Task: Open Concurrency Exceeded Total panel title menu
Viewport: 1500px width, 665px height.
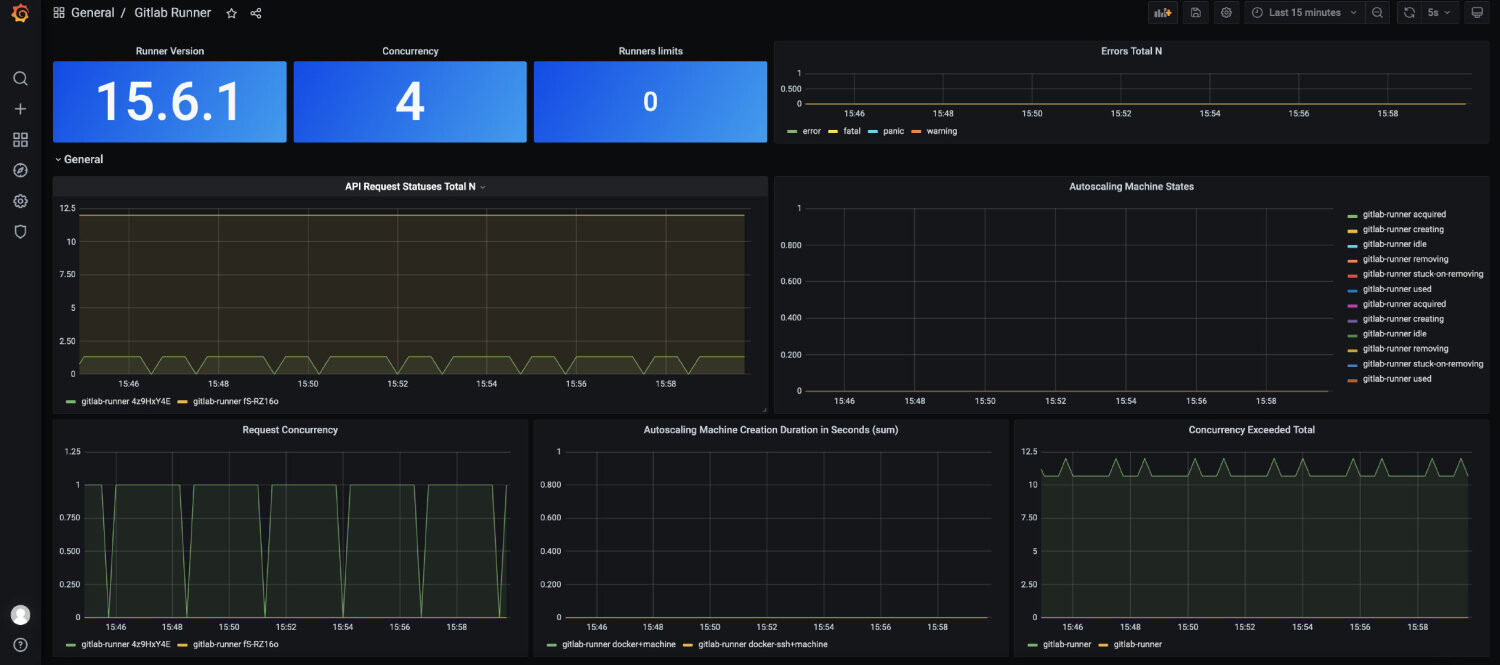Action: click(x=1251, y=430)
